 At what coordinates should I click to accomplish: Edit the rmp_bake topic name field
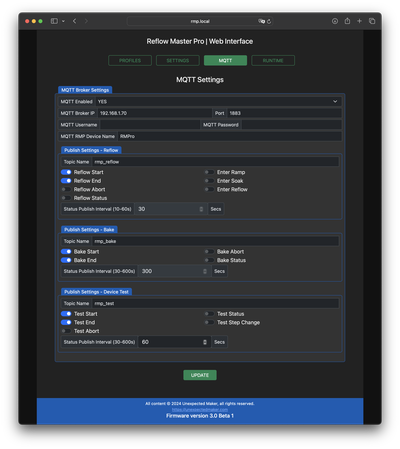tap(215, 241)
